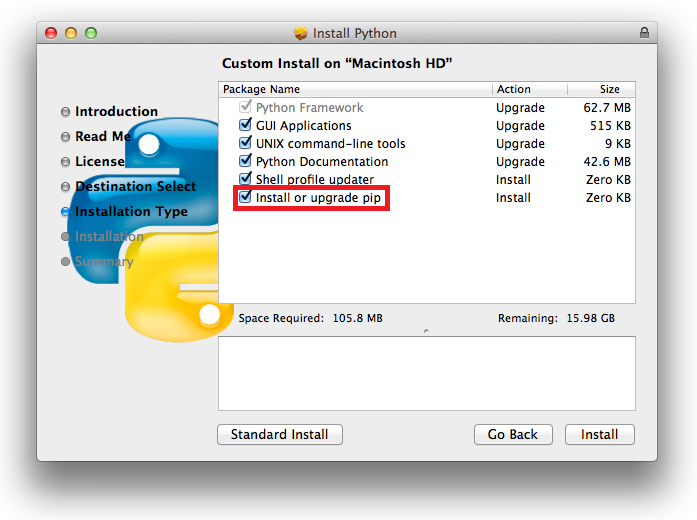Uncheck the Python Documentation checkbox

pos(245,160)
